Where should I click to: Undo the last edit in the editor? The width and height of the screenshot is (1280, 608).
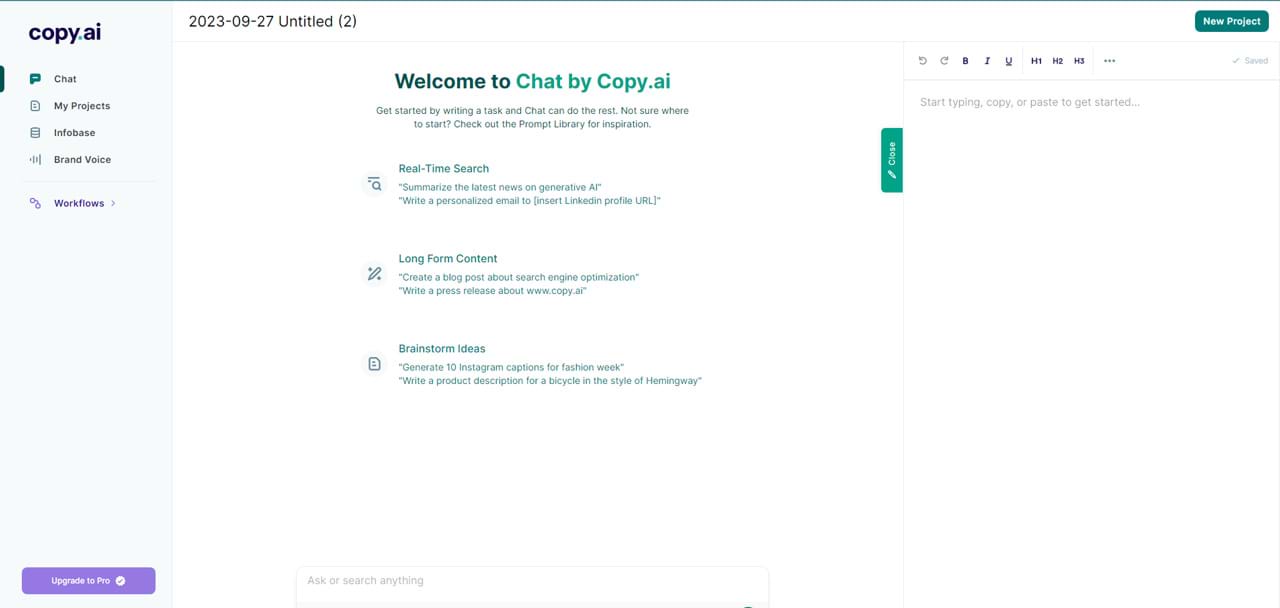pos(922,61)
